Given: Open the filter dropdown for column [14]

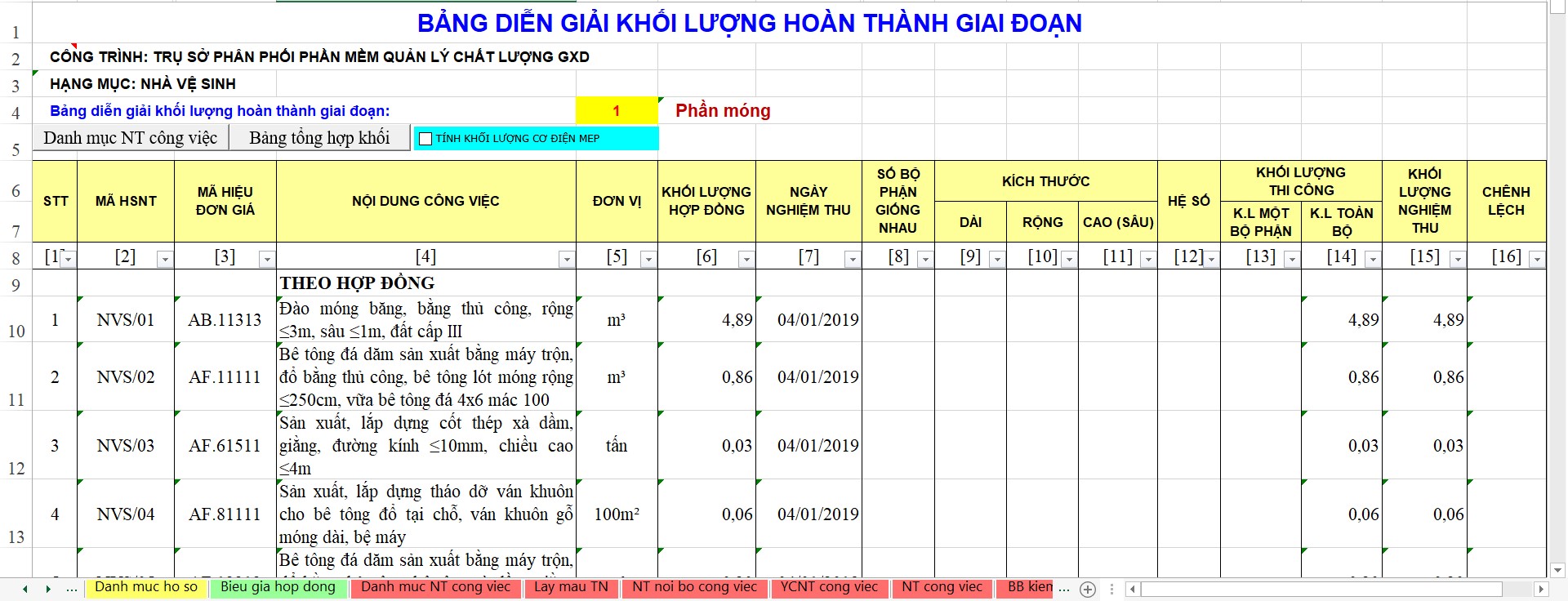Looking at the screenshot, I should click(1372, 259).
